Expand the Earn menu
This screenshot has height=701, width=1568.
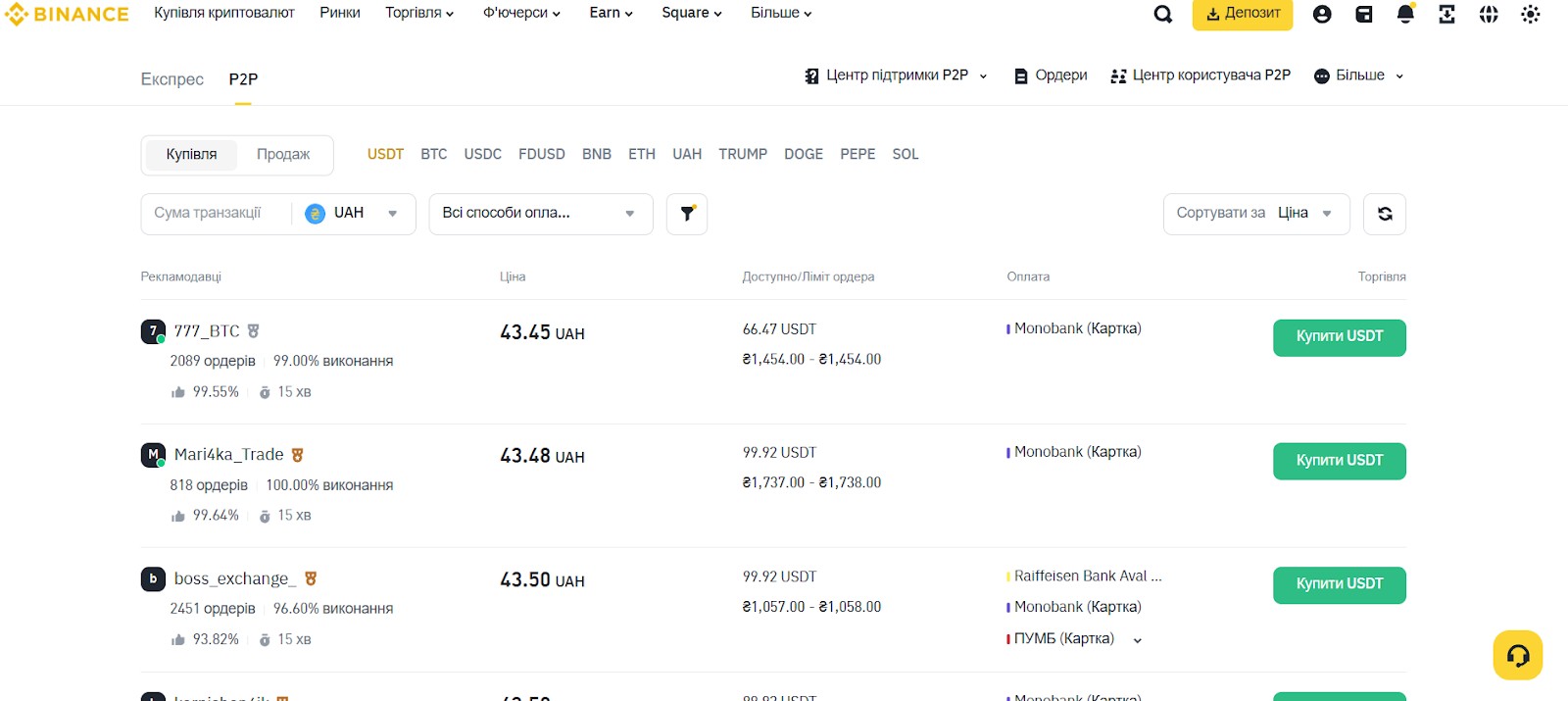(x=612, y=13)
